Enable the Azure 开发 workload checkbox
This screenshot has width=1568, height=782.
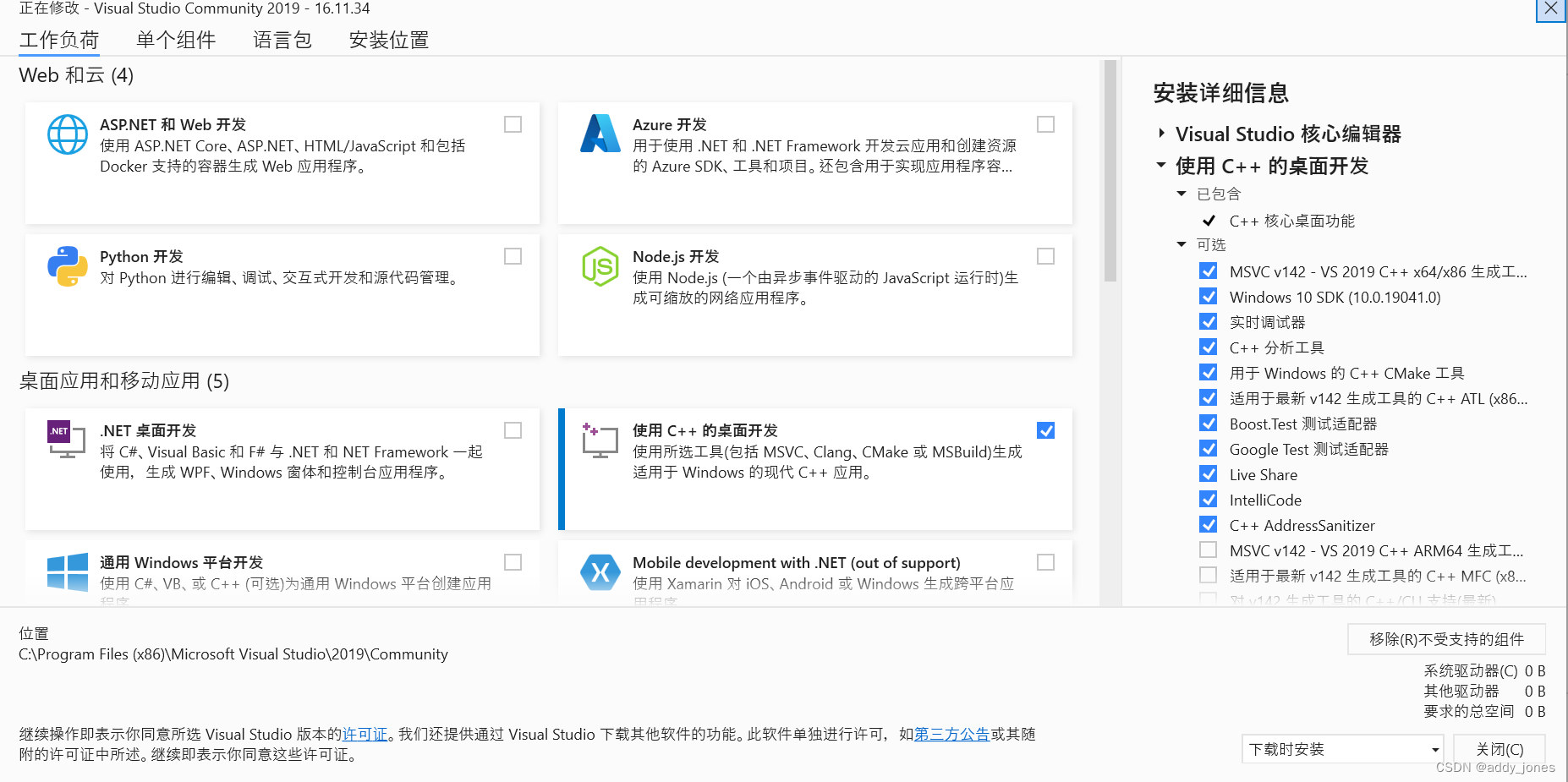(x=1045, y=124)
